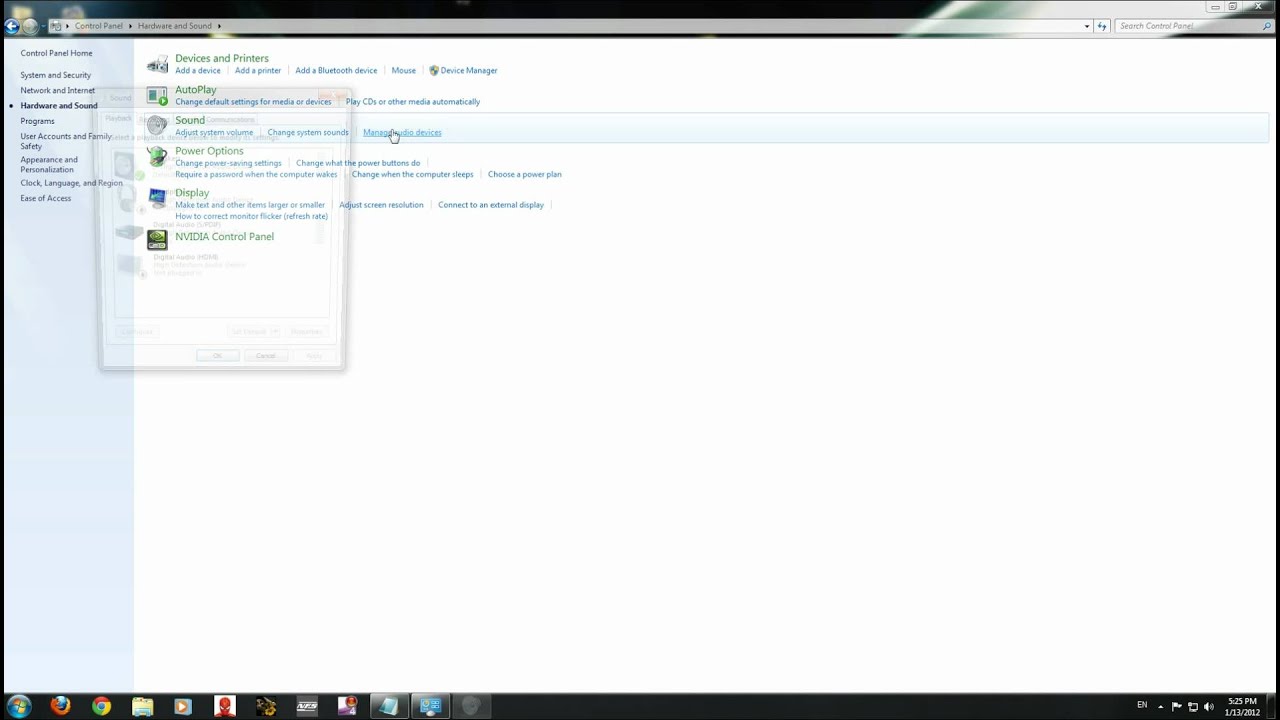Open Programs category in sidebar
Image resolution: width=1280 pixels, height=720 pixels.
click(37, 121)
